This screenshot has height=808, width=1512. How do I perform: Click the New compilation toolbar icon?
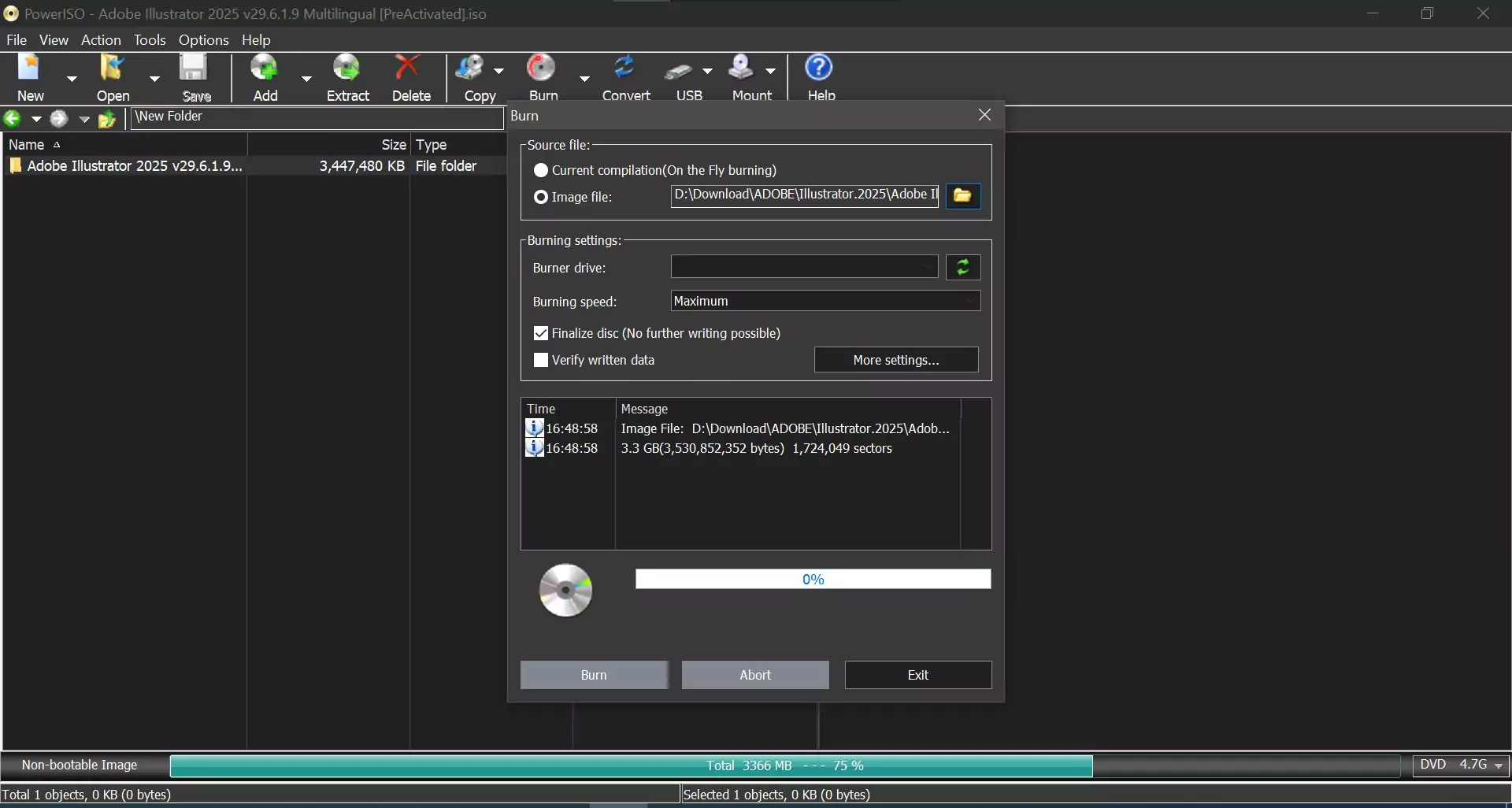[x=30, y=69]
